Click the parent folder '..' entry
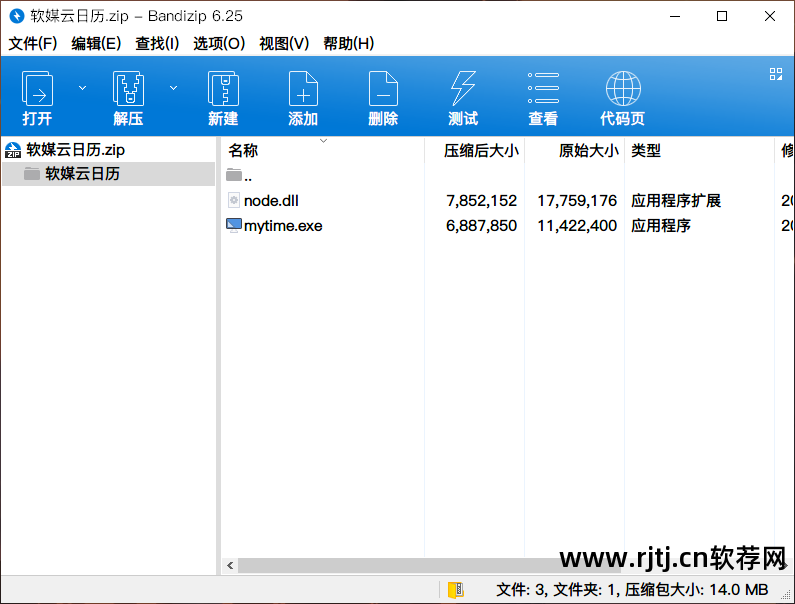 (239, 175)
